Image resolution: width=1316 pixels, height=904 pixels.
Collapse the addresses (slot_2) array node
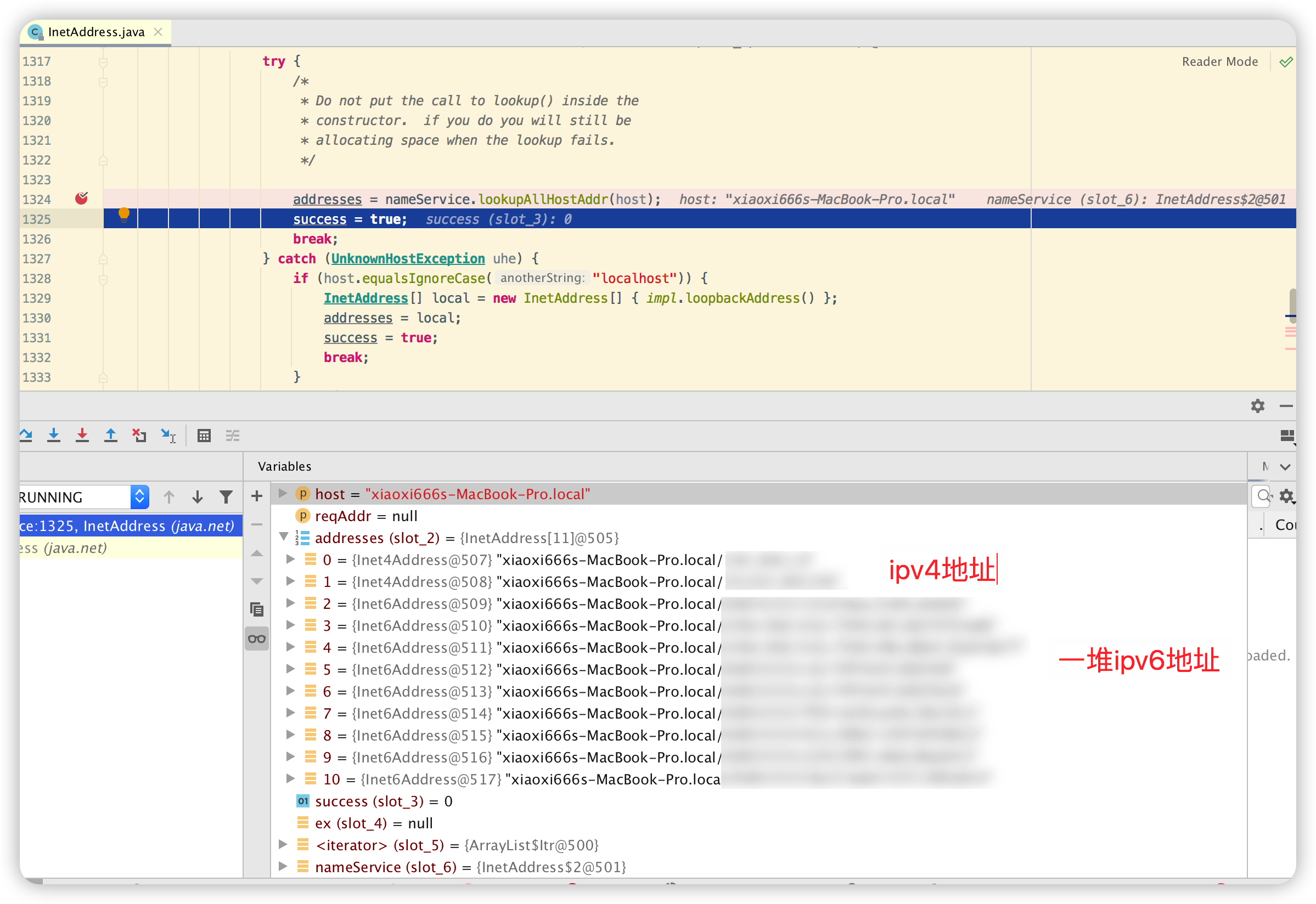pos(284,536)
